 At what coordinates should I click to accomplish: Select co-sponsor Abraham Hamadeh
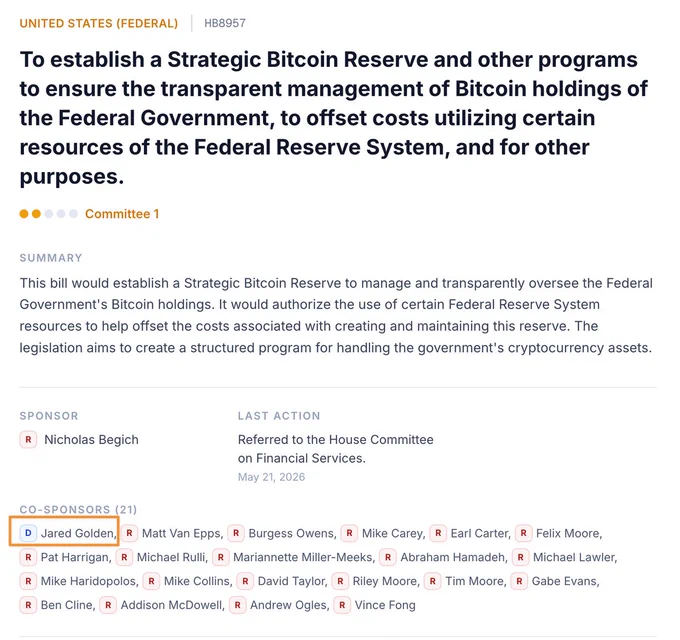tap(453, 557)
